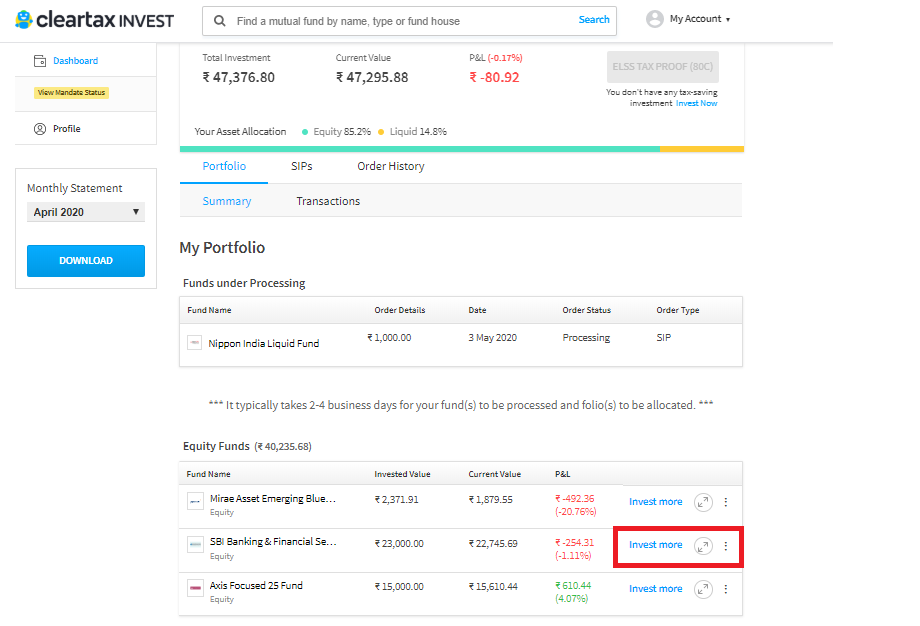Open SBI Banking & Financial fund name
This screenshot has width=920, height=626.
point(273,542)
